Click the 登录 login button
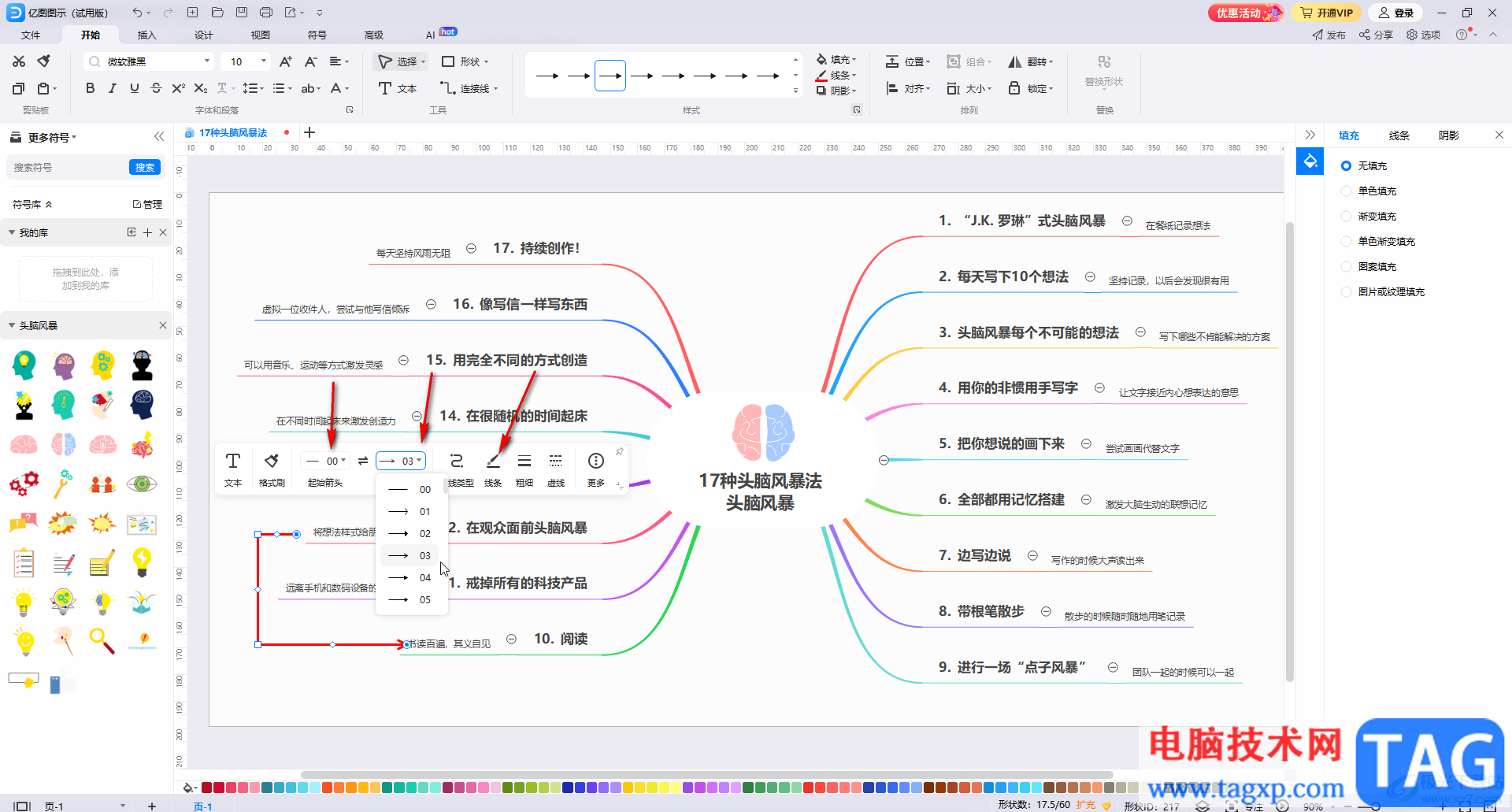Viewport: 1512px width, 812px height. tap(1395, 13)
